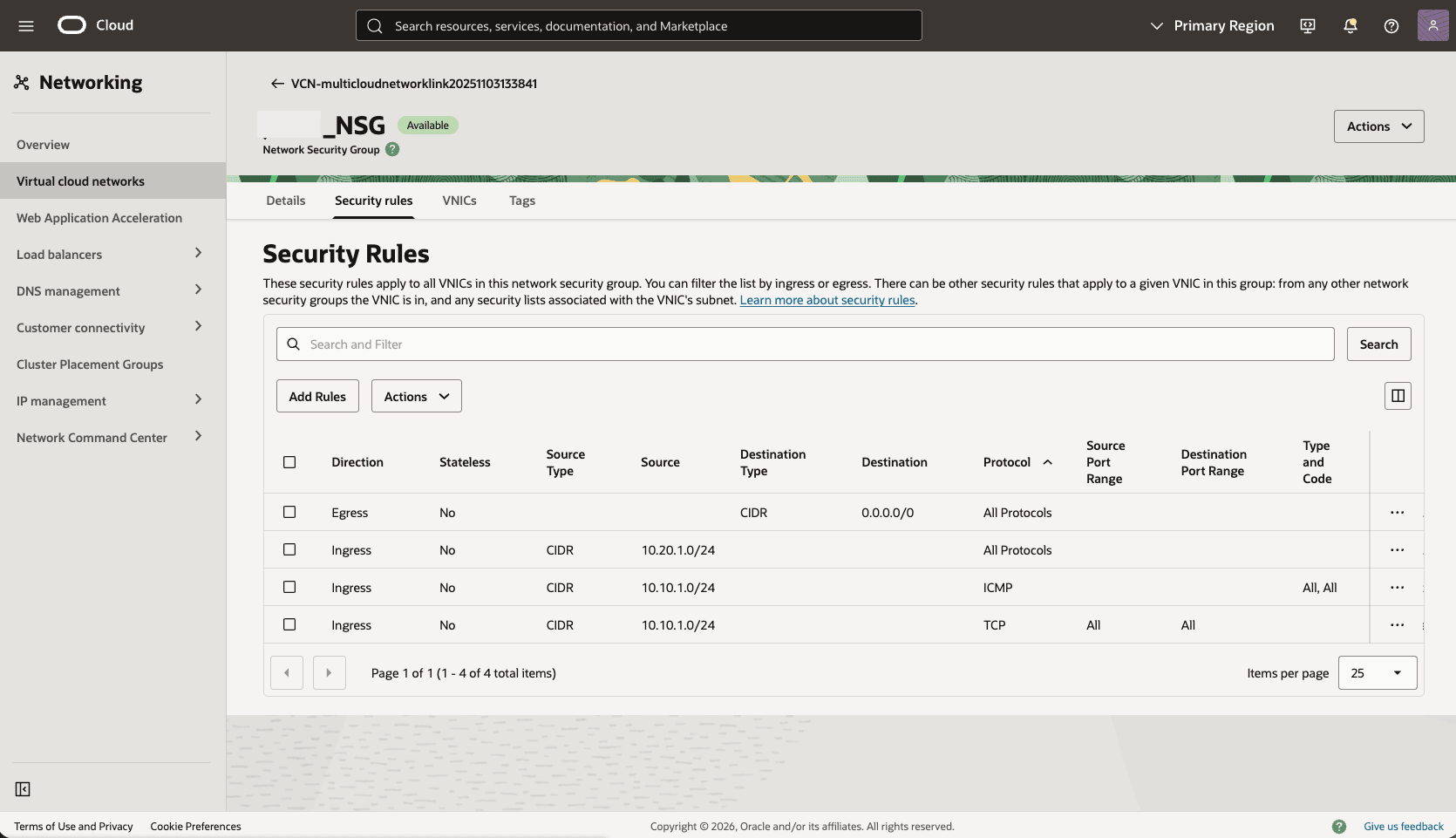Open Cookie Preferences link
Viewport: 1456px width, 838px height.
tap(195, 827)
